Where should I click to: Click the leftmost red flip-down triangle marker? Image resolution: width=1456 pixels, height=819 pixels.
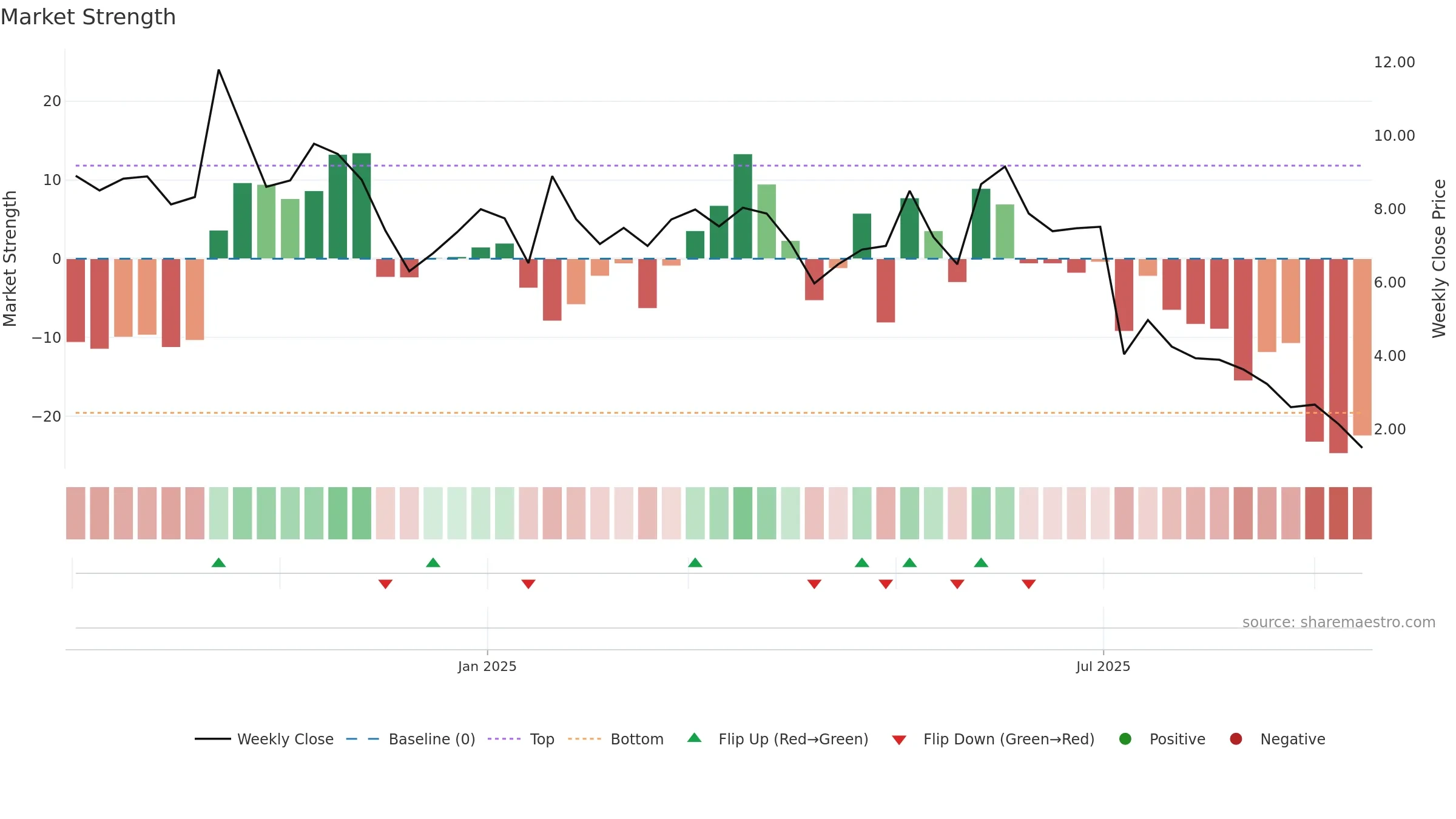point(385,584)
